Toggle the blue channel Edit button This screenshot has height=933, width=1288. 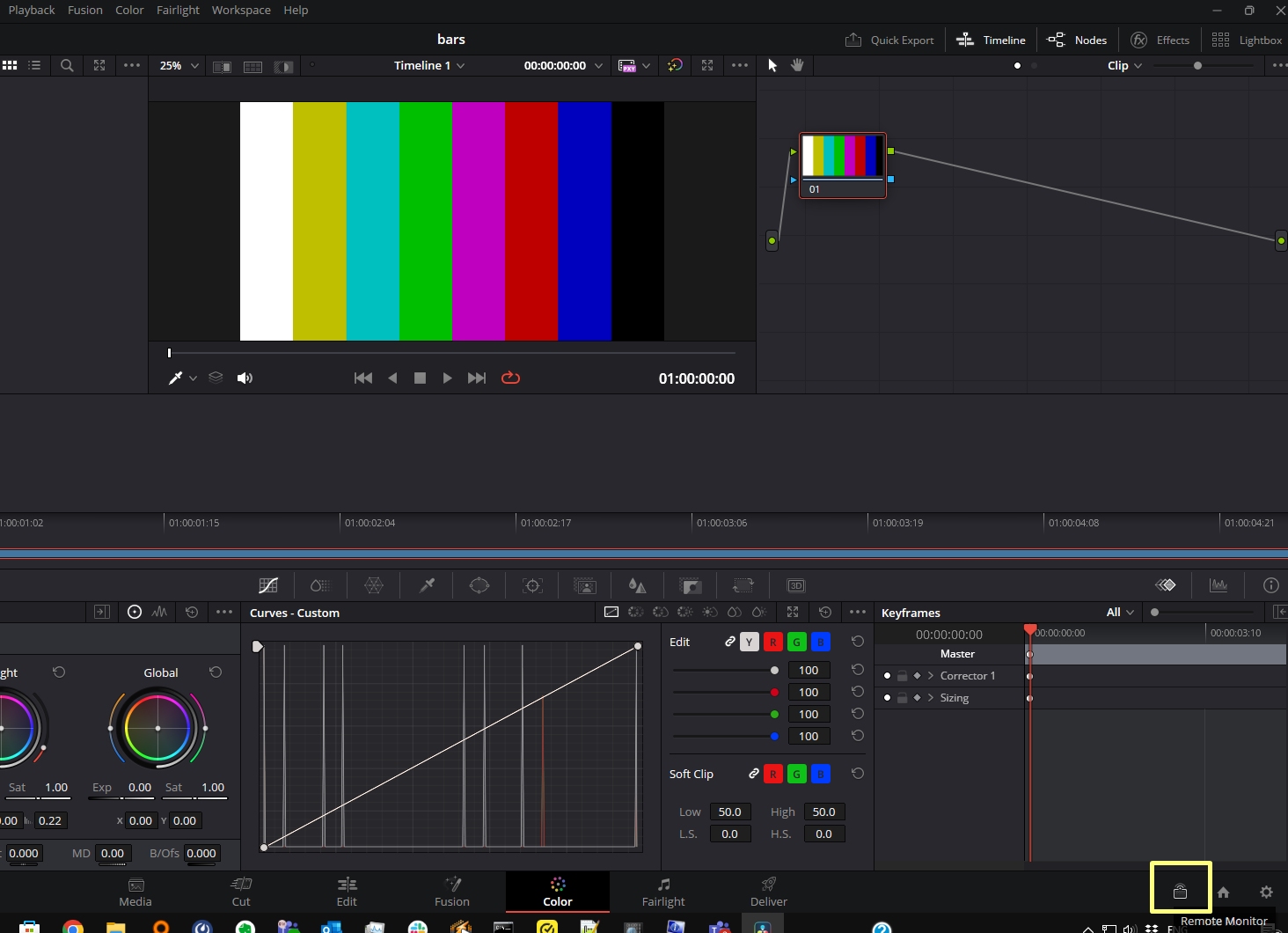click(x=820, y=642)
